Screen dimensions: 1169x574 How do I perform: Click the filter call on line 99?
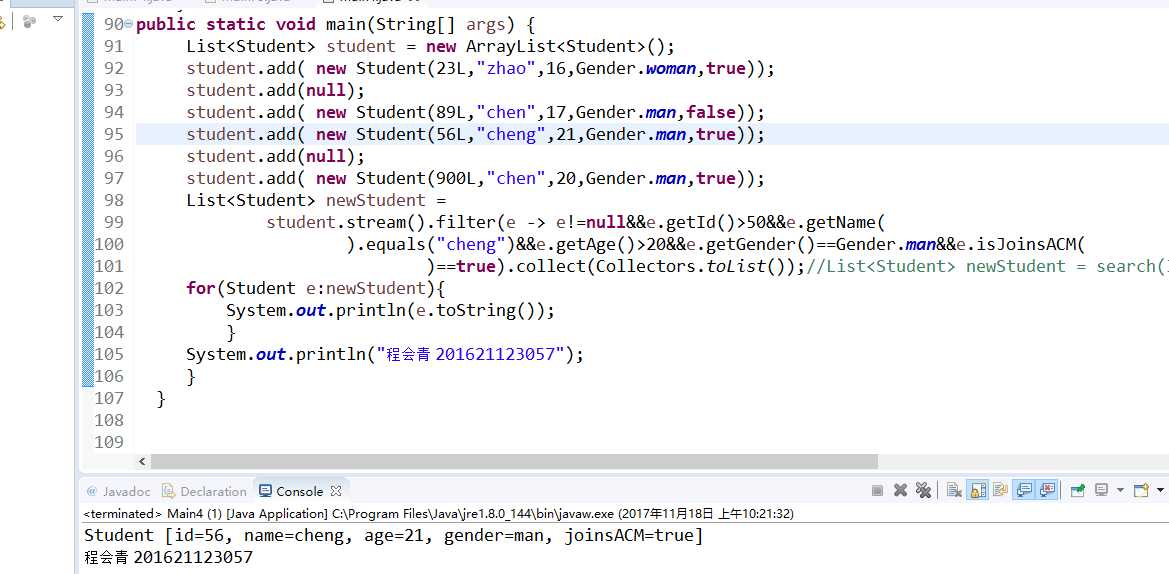click(466, 222)
